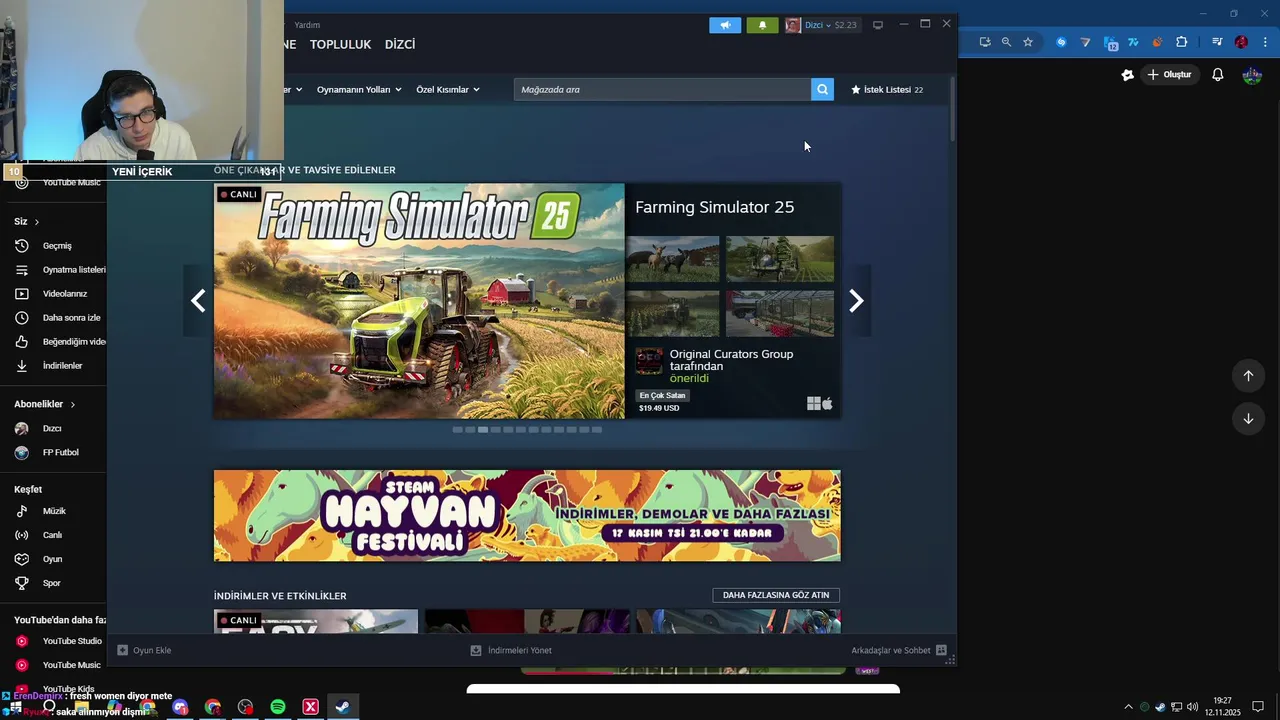This screenshot has width=1280, height=720.
Task: Go to previous featured carousel game
Action: pos(198,301)
